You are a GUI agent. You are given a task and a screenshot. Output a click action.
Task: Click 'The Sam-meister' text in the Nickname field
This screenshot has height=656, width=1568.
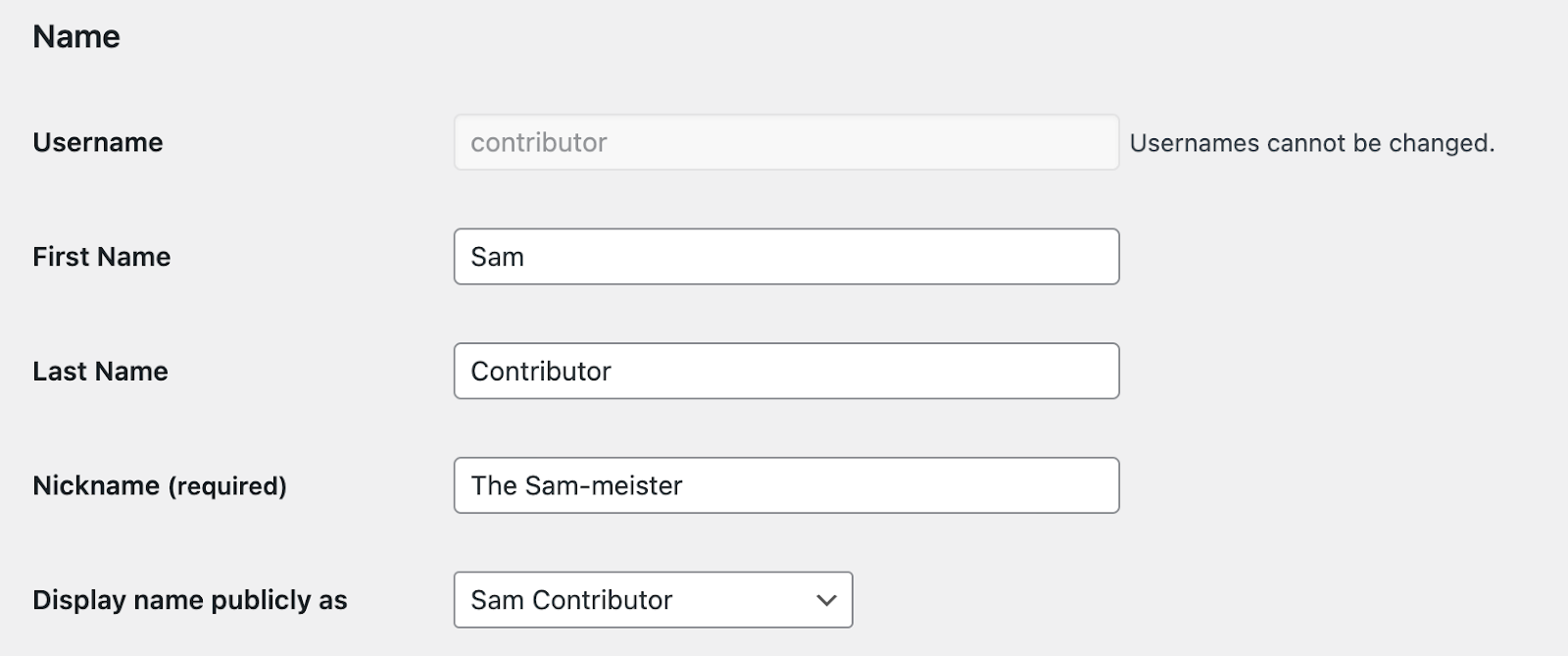click(x=576, y=485)
